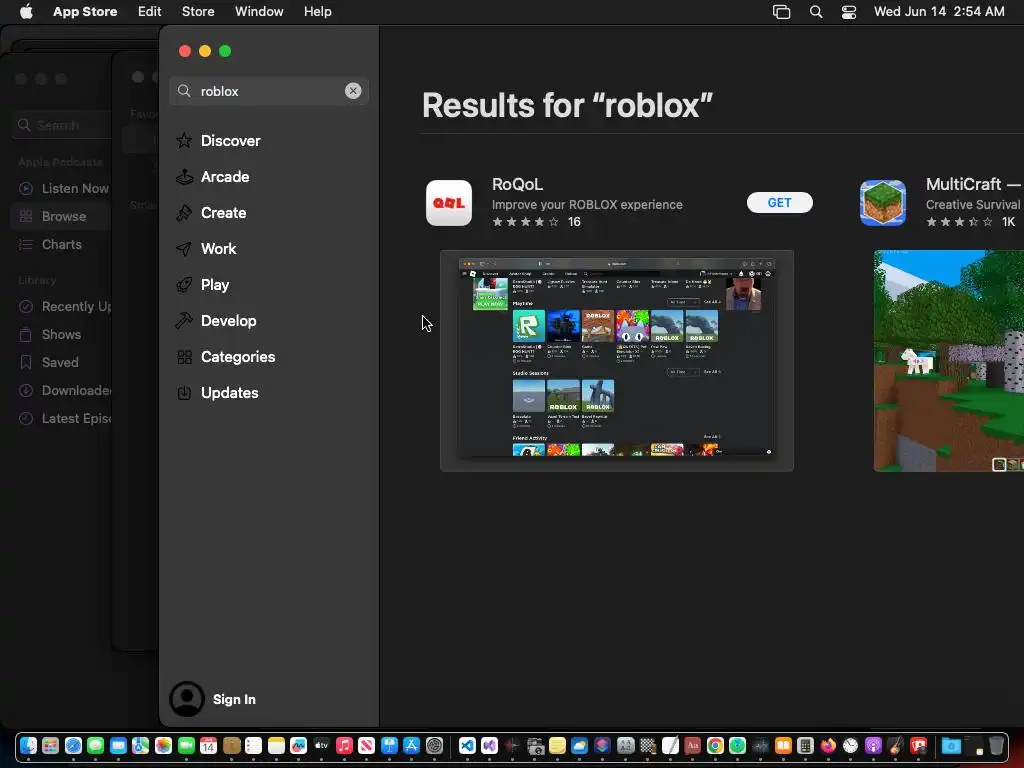
Task: View the MultiCraft screenshot preview
Action: (x=948, y=360)
